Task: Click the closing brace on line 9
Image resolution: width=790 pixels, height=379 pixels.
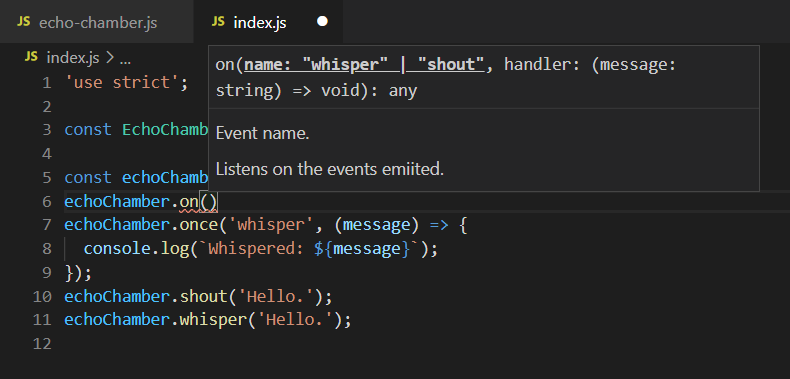Action: [70, 273]
